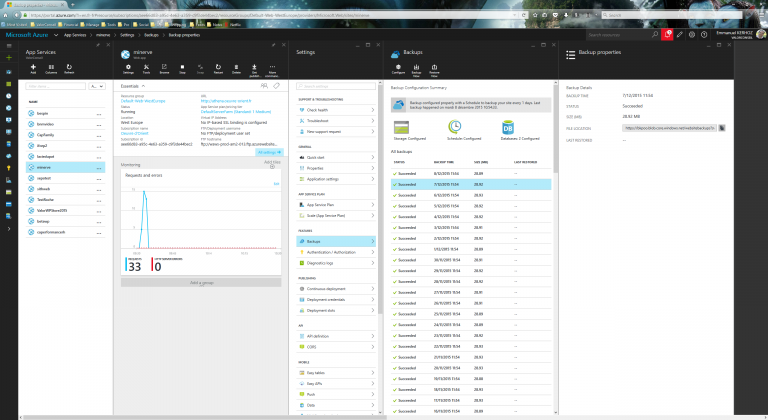This screenshot has height=420, width=768.
Task: Open notifications bell in top bar
Action: click(667, 34)
